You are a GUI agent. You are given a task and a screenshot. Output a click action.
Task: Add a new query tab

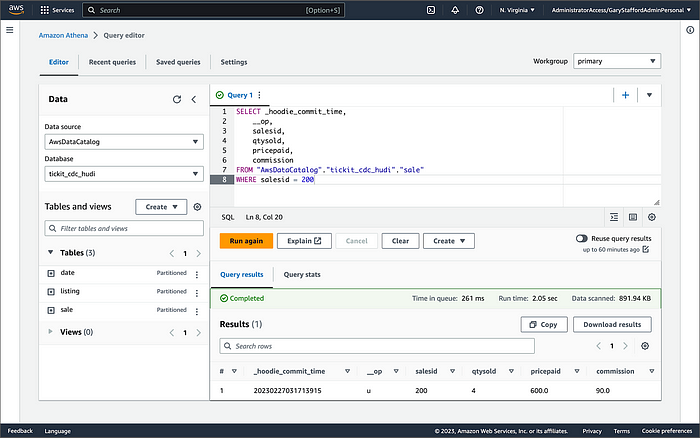(625, 95)
